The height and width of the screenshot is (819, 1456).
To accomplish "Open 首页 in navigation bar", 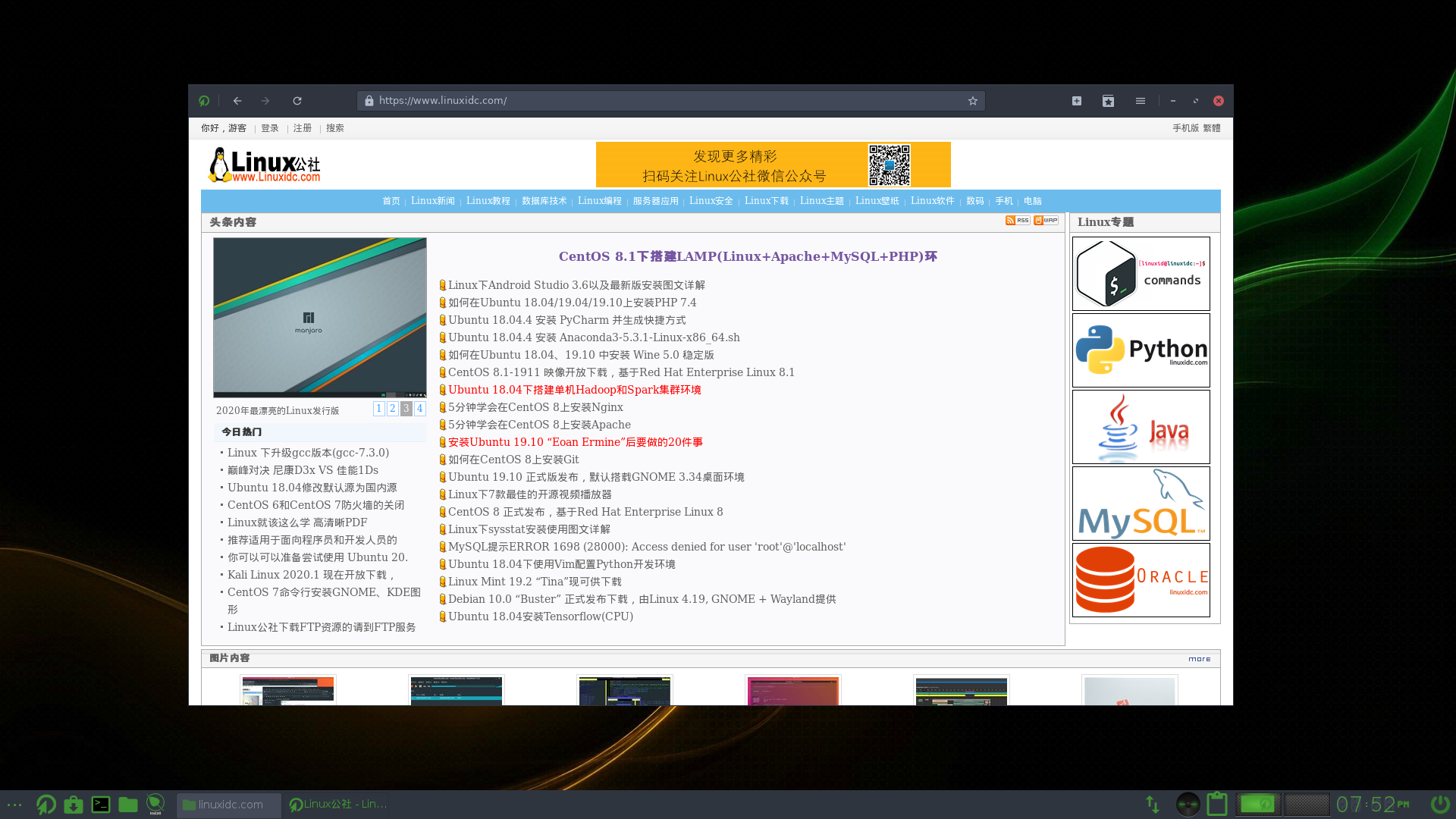I will pyautogui.click(x=391, y=201).
